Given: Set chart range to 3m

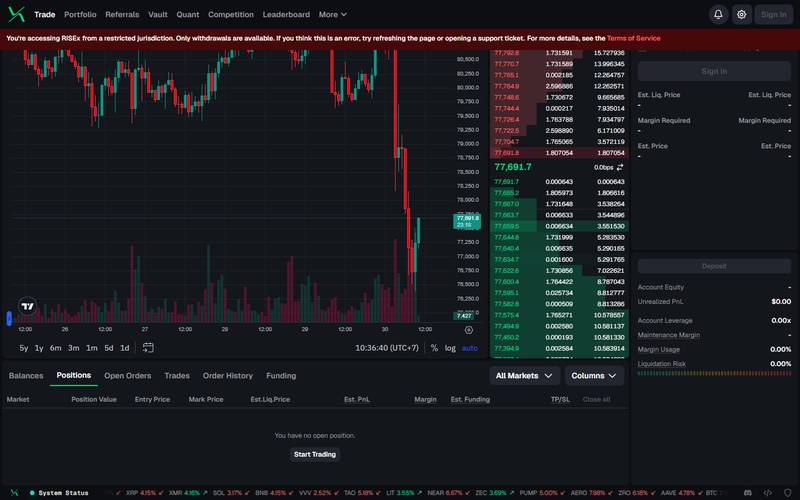Looking at the screenshot, I should point(73,348).
